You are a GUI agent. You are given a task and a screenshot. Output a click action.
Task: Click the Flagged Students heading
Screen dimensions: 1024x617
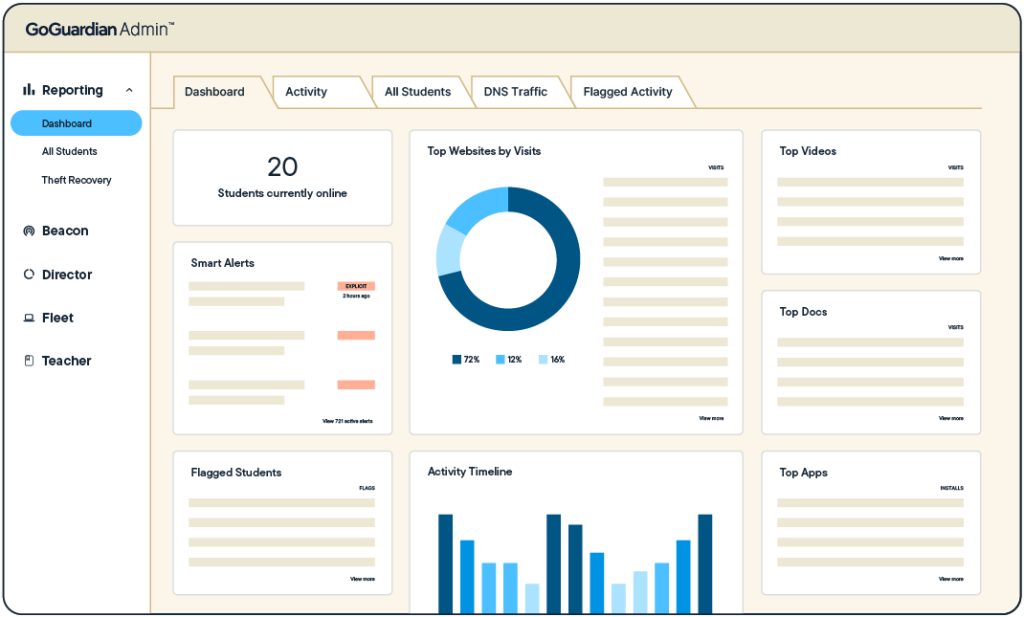236,472
